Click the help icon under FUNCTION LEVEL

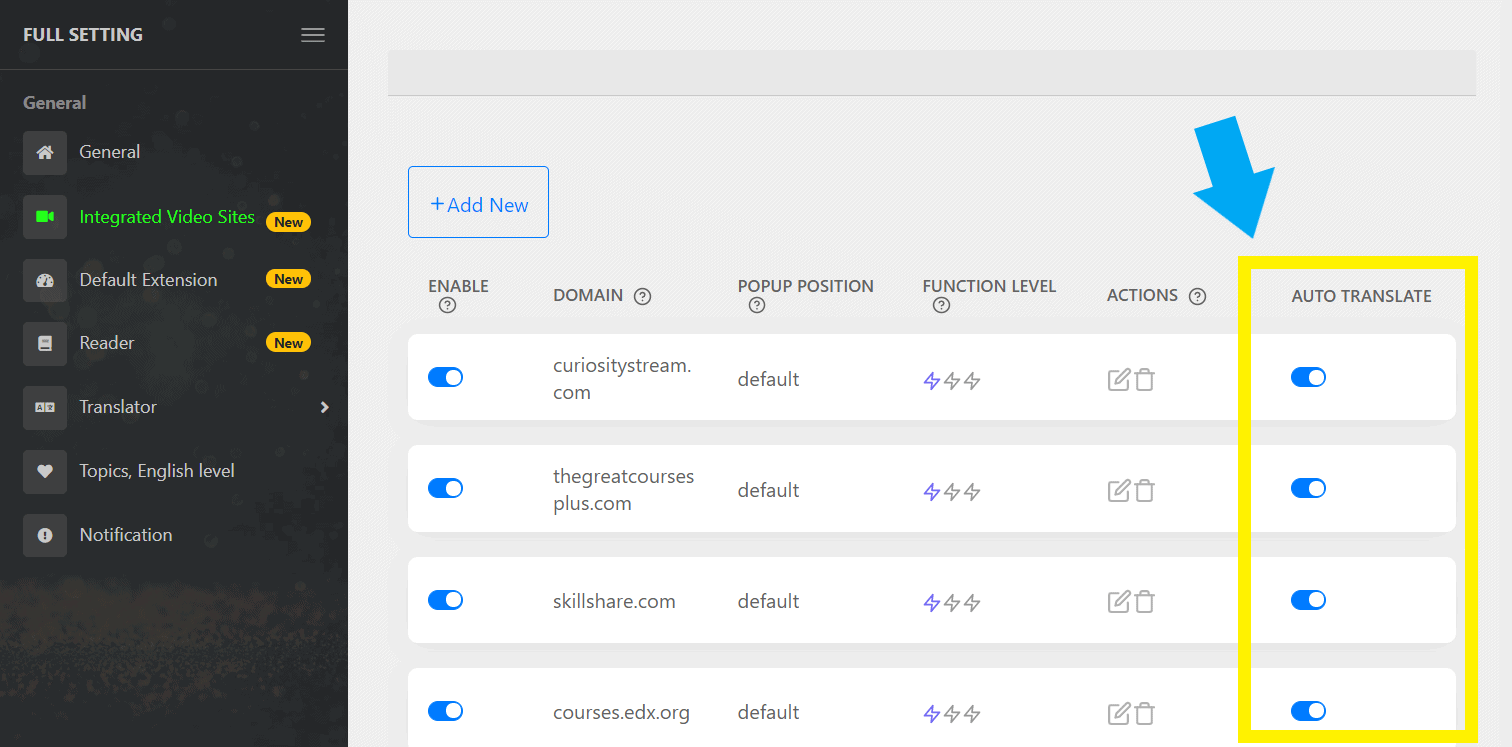[x=941, y=305]
